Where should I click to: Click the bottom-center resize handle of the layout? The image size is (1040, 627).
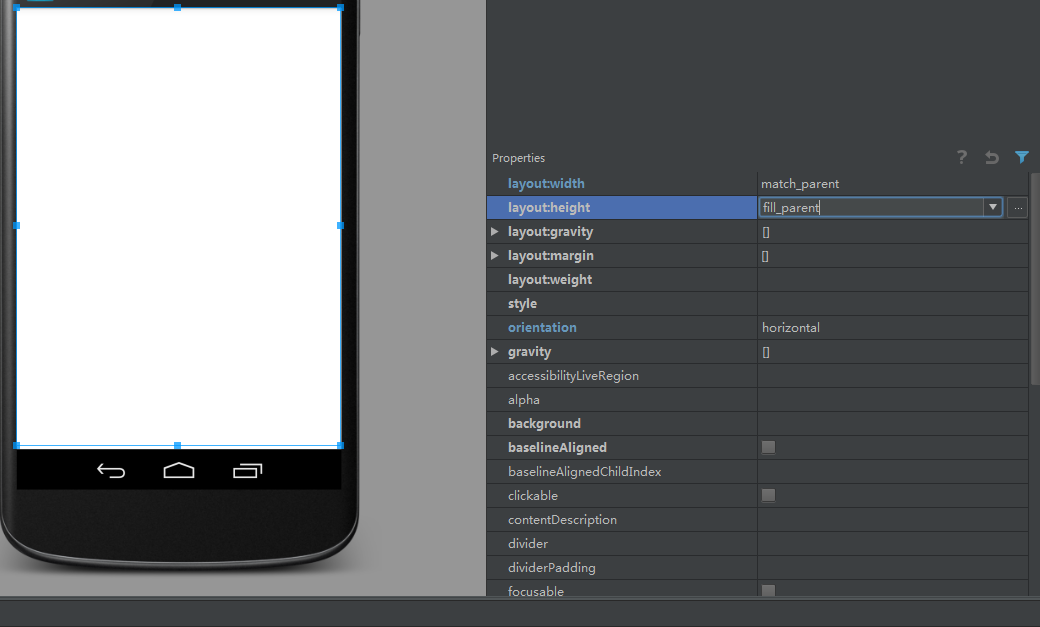click(x=177, y=446)
